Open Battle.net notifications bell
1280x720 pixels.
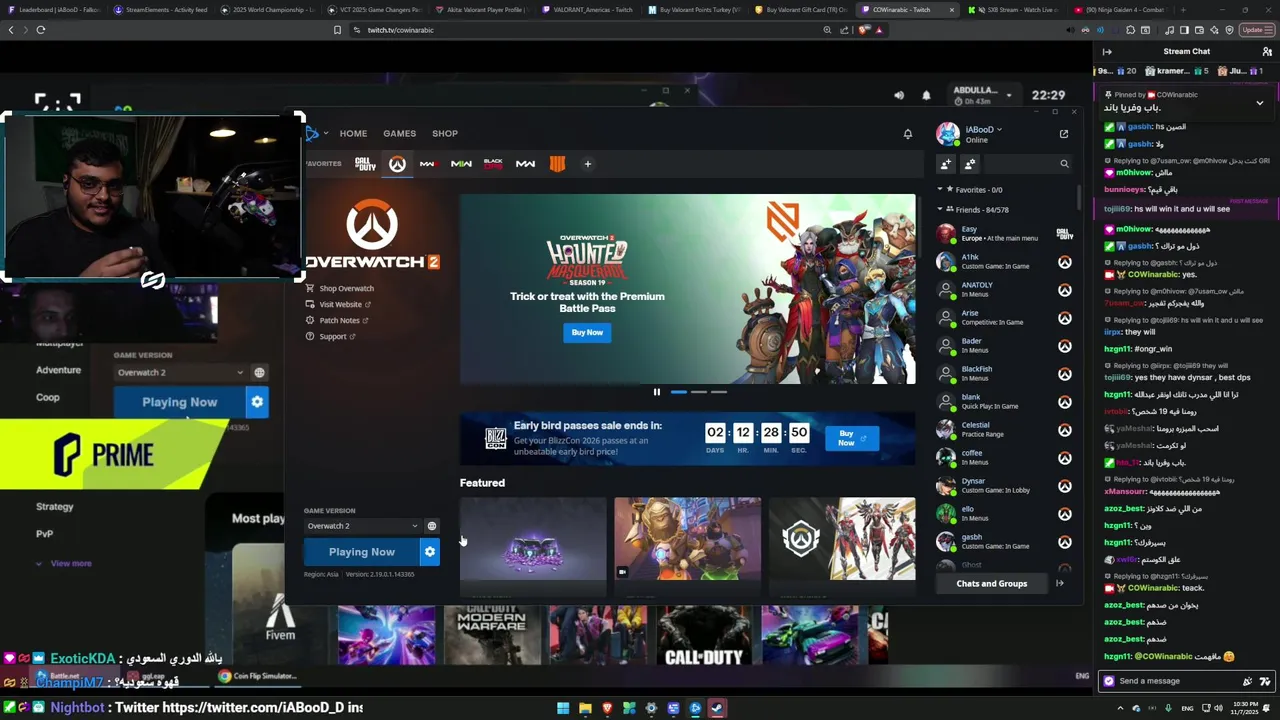pos(908,134)
